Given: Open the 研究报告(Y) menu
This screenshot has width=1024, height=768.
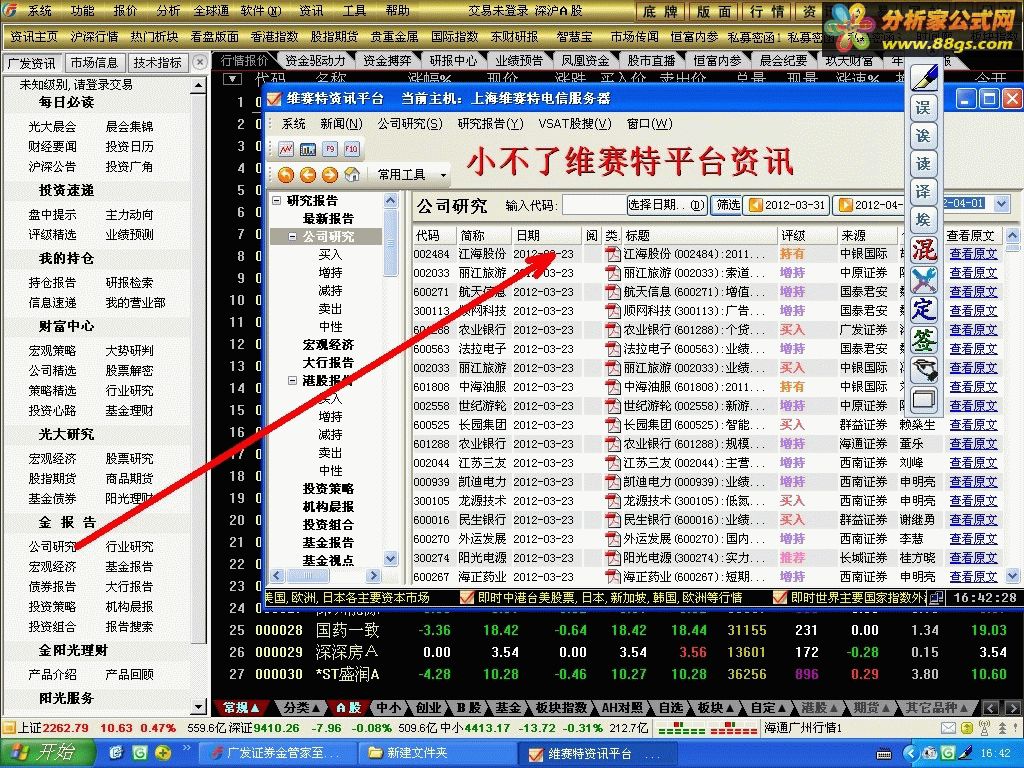Looking at the screenshot, I should point(490,123).
